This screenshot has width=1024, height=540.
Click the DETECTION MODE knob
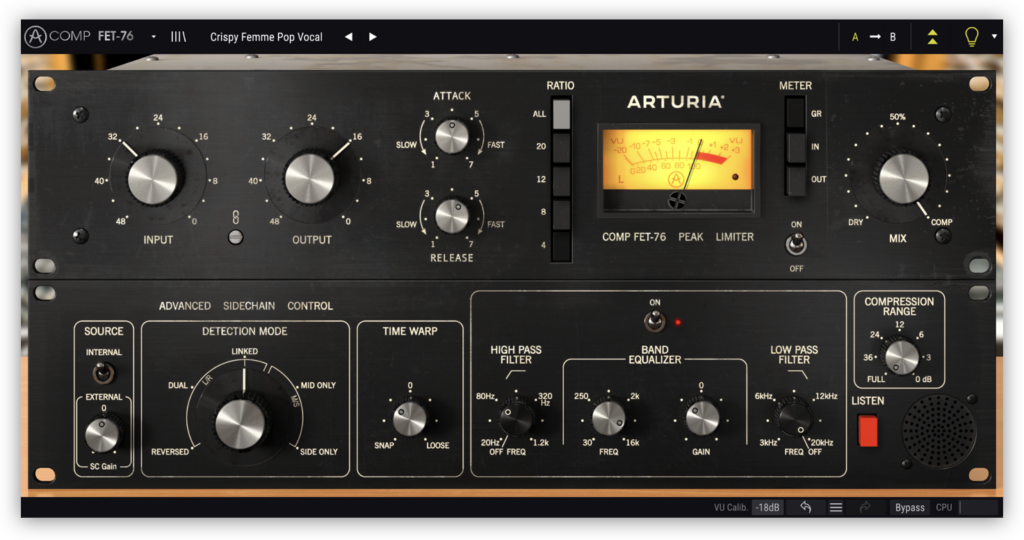[x=240, y=423]
